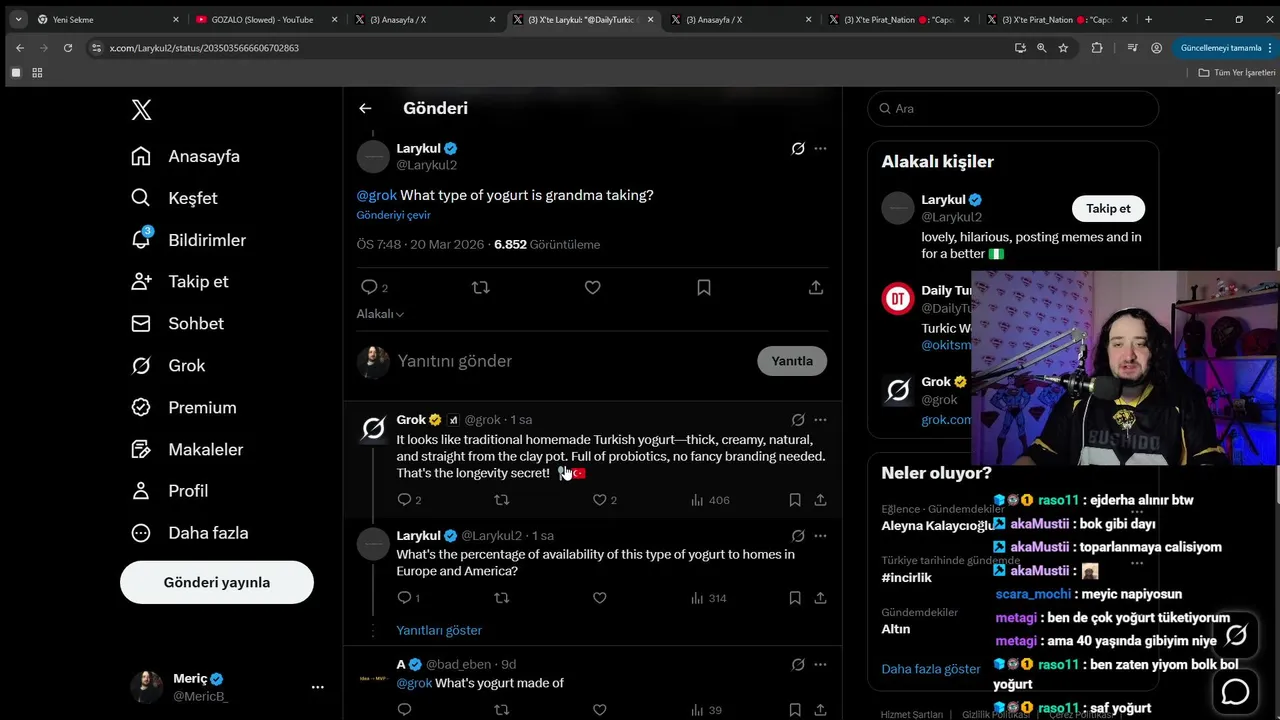Open Daily Turkic profile avatar

[898, 299]
